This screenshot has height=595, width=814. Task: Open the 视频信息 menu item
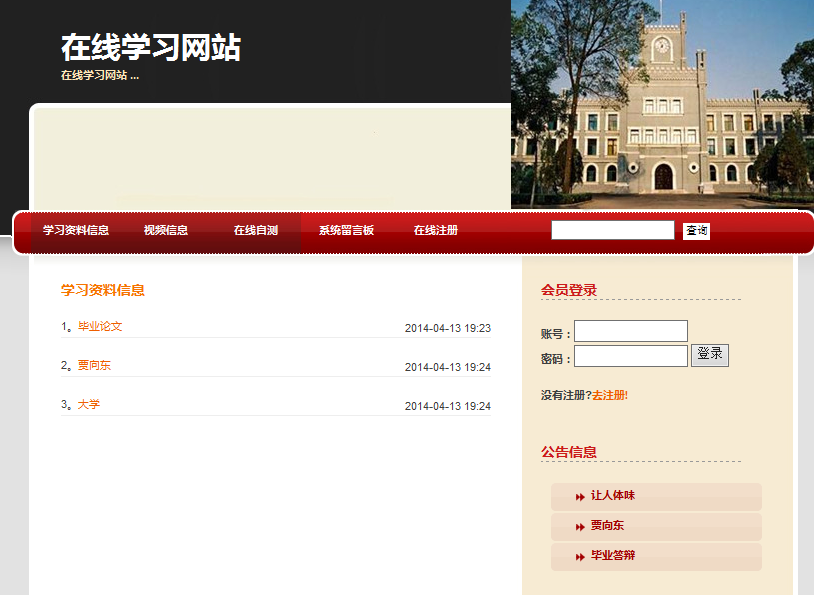pos(166,230)
